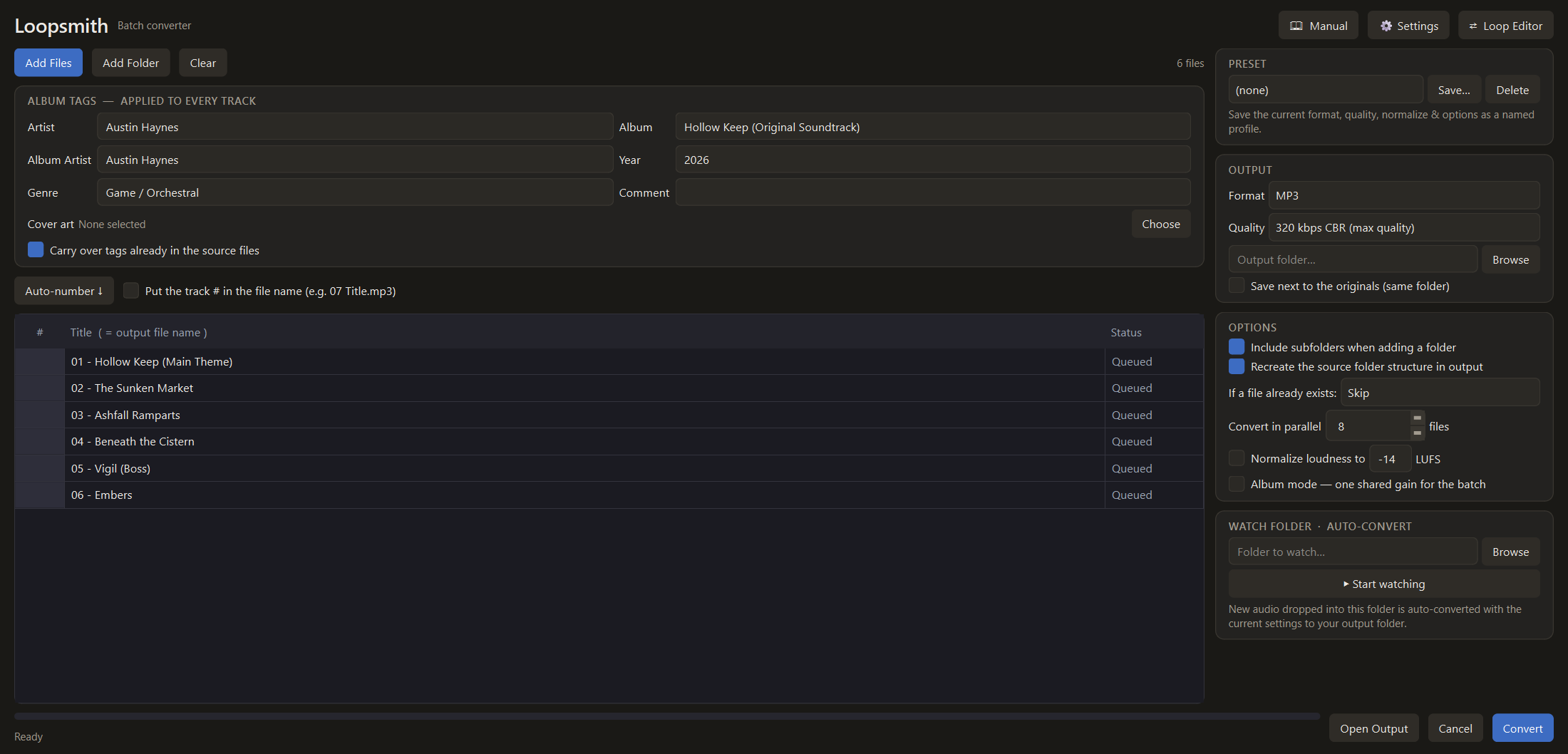The height and width of the screenshot is (754, 1568).
Task: Click the empty Comment field
Action: pyautogui.click(x=933, y=192)
